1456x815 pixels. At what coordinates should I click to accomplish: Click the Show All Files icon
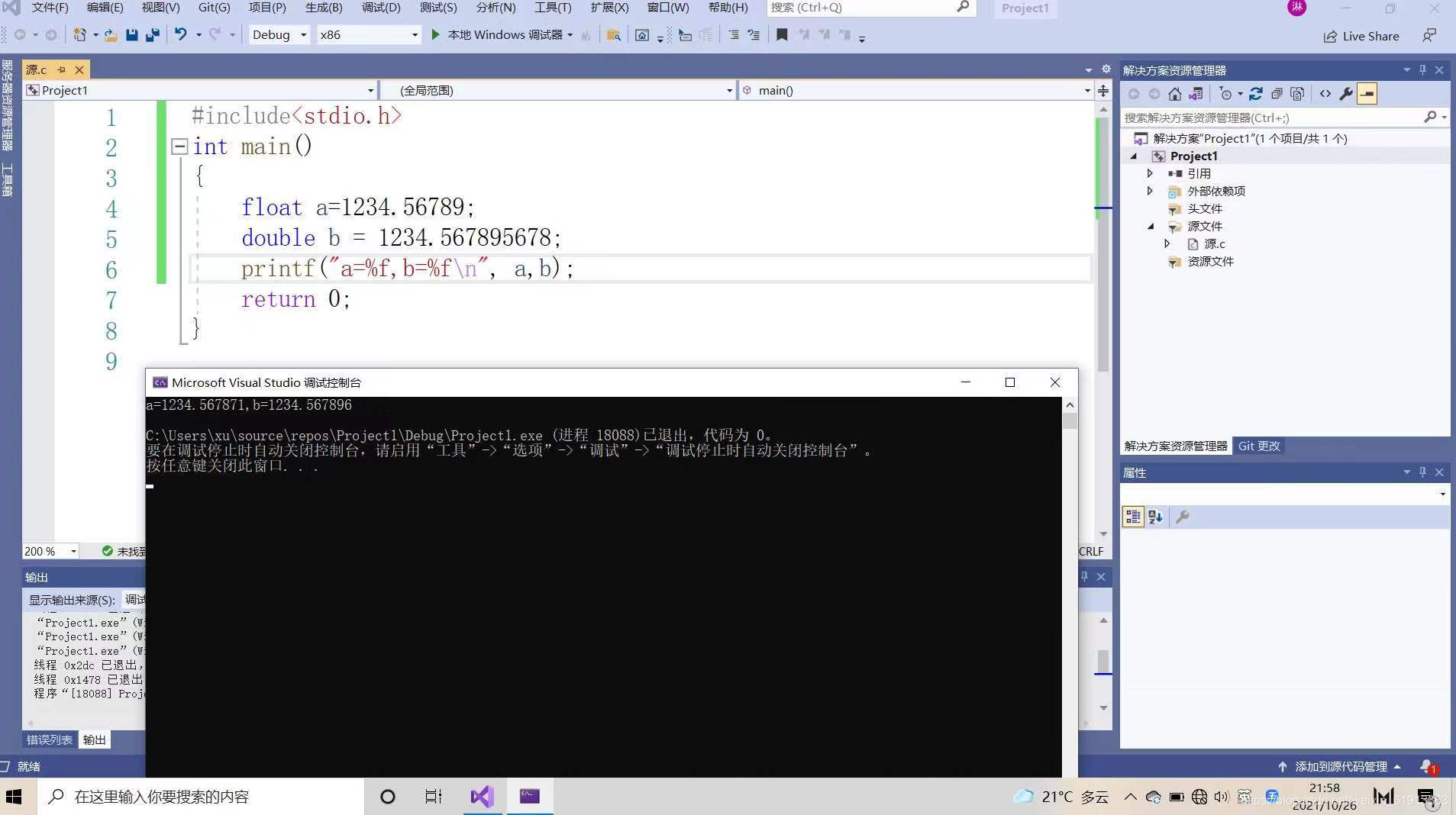(x=1297, y=94)
